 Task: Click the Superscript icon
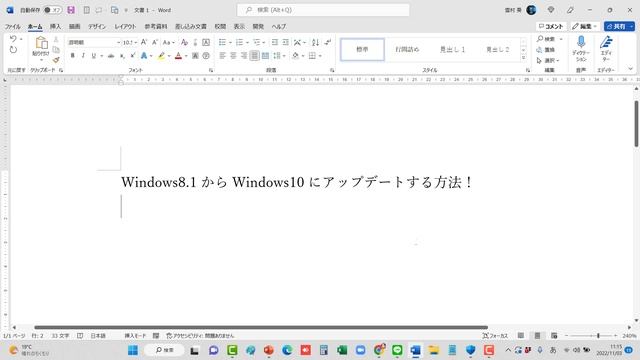[133, 56]
